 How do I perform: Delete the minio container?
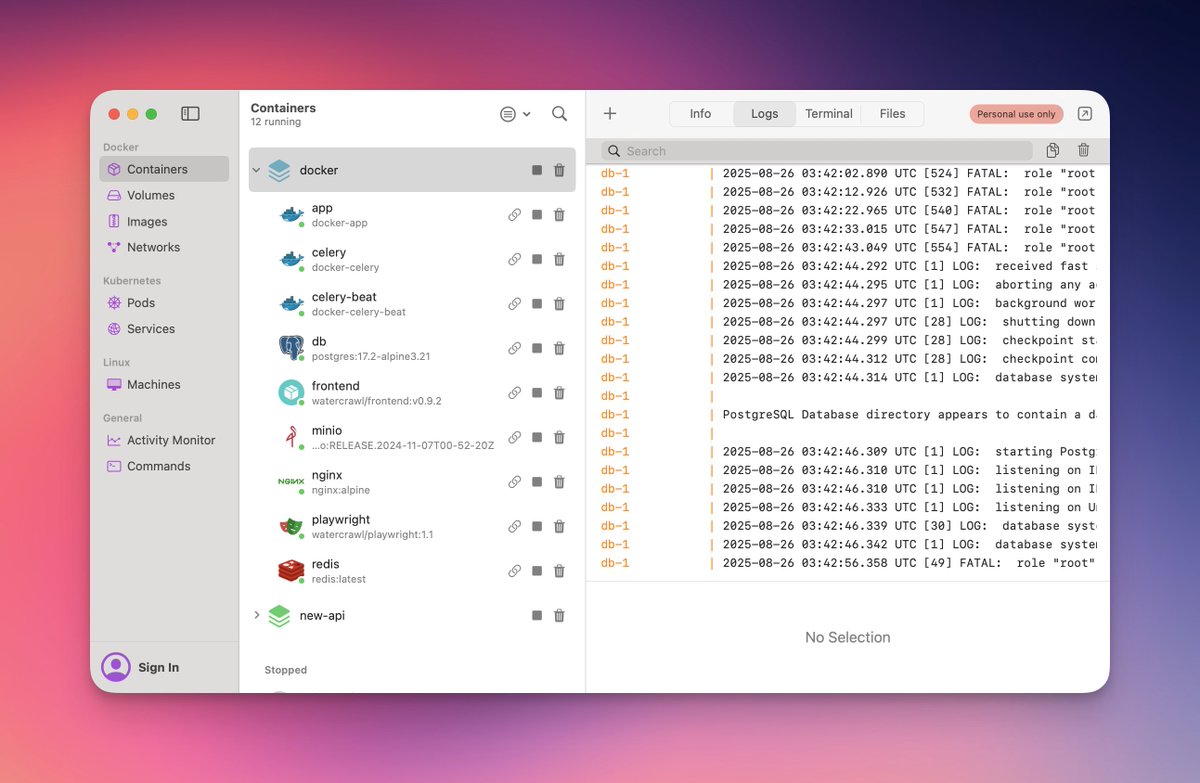tap(559, 437)
